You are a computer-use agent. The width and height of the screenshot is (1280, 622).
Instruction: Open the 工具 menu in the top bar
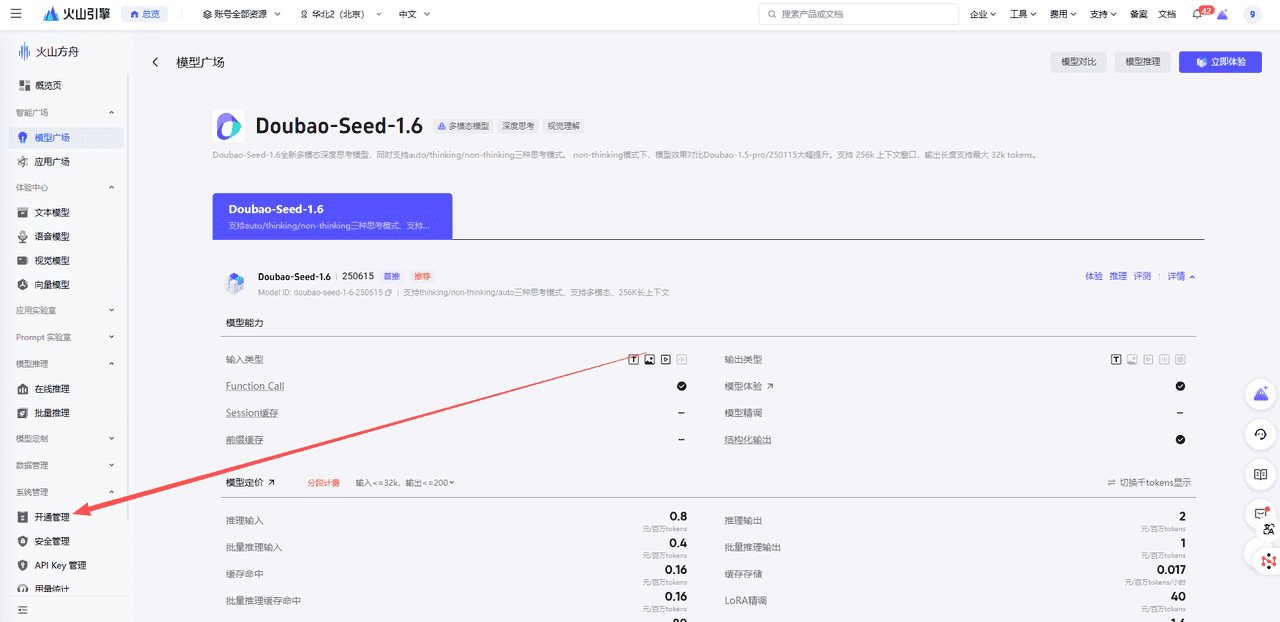[1018, 14]
